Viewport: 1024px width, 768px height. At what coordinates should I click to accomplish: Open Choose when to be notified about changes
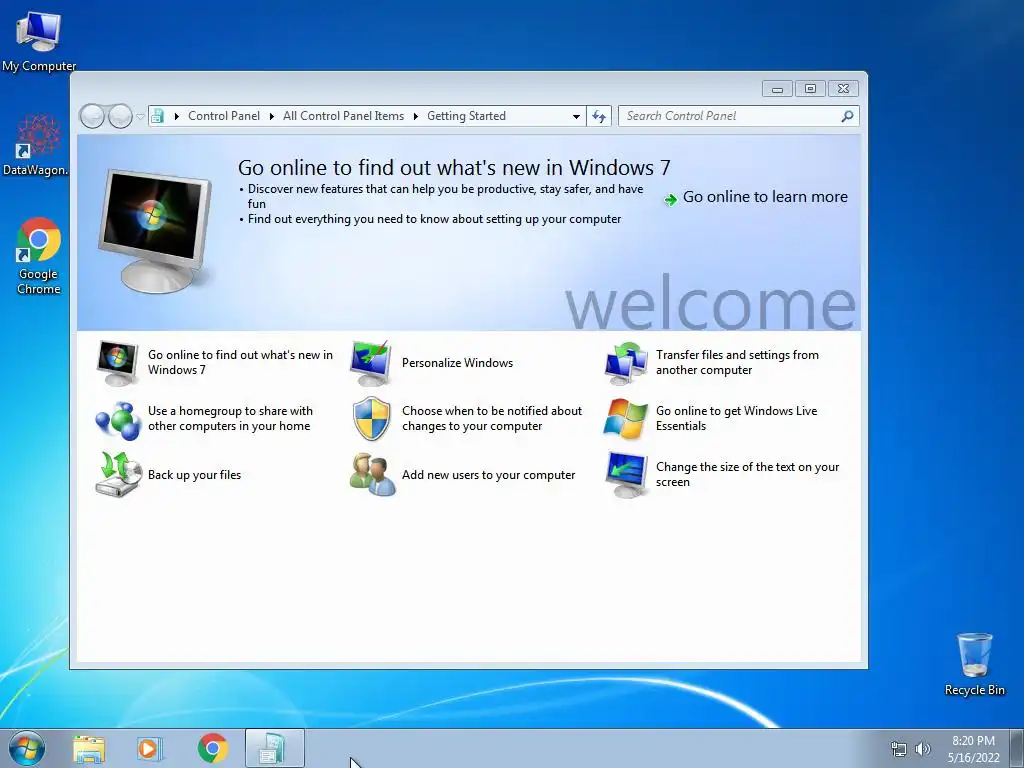tap(491, 419)
